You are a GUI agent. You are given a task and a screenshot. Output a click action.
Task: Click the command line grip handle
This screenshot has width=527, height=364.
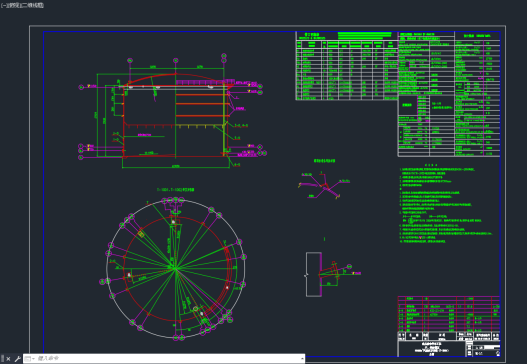tap(2, 359)
